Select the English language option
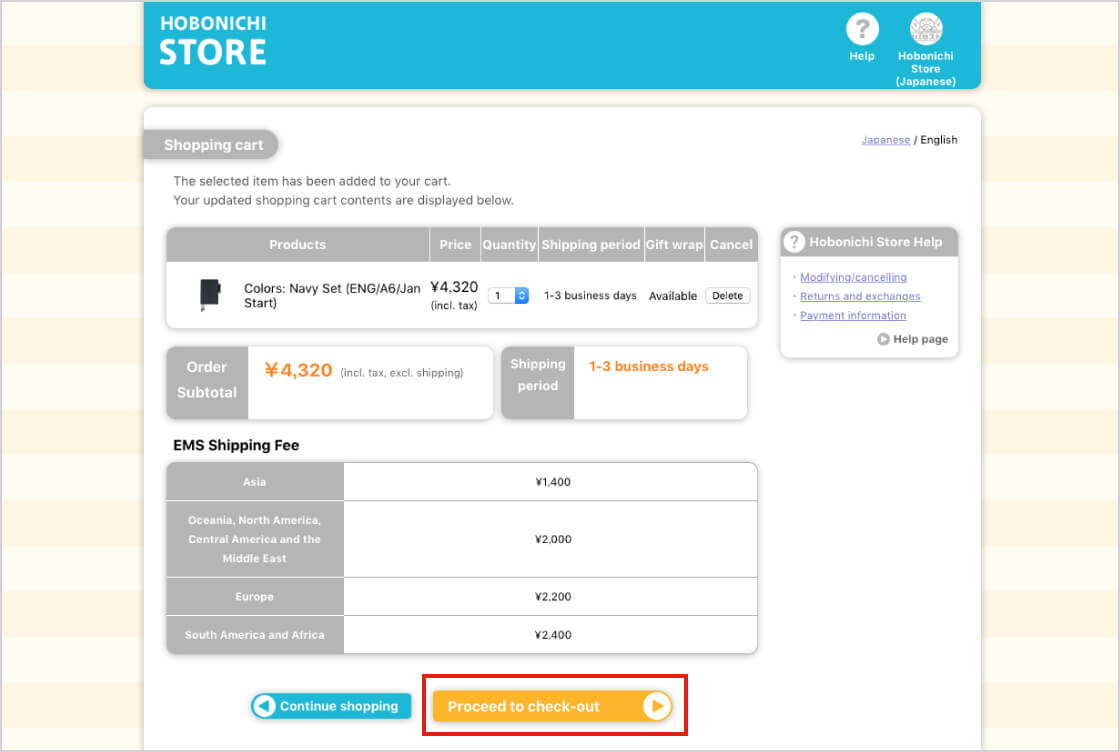The image size is (1120, 752). point(939,140)
